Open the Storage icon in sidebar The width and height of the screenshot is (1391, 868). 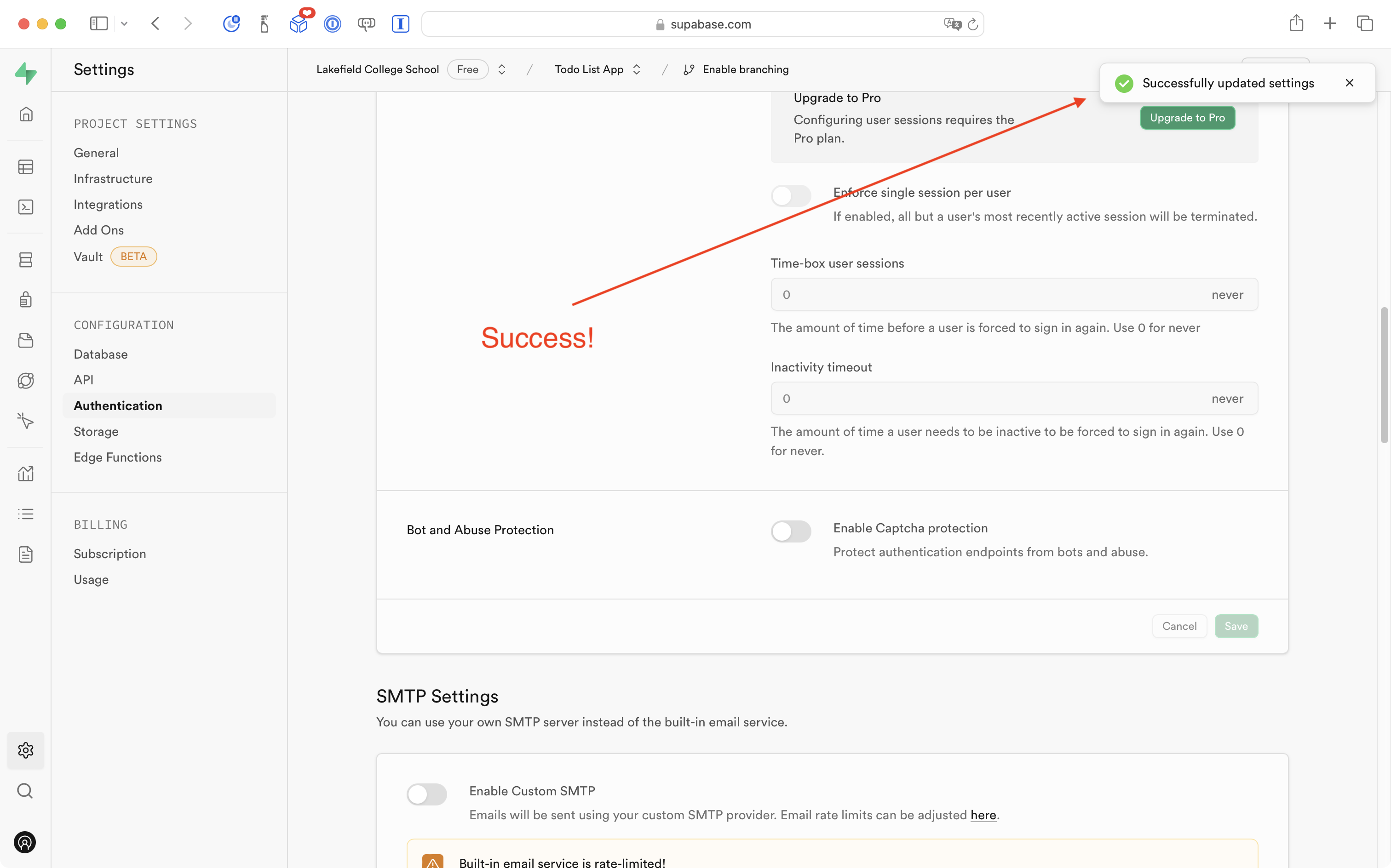26,340
